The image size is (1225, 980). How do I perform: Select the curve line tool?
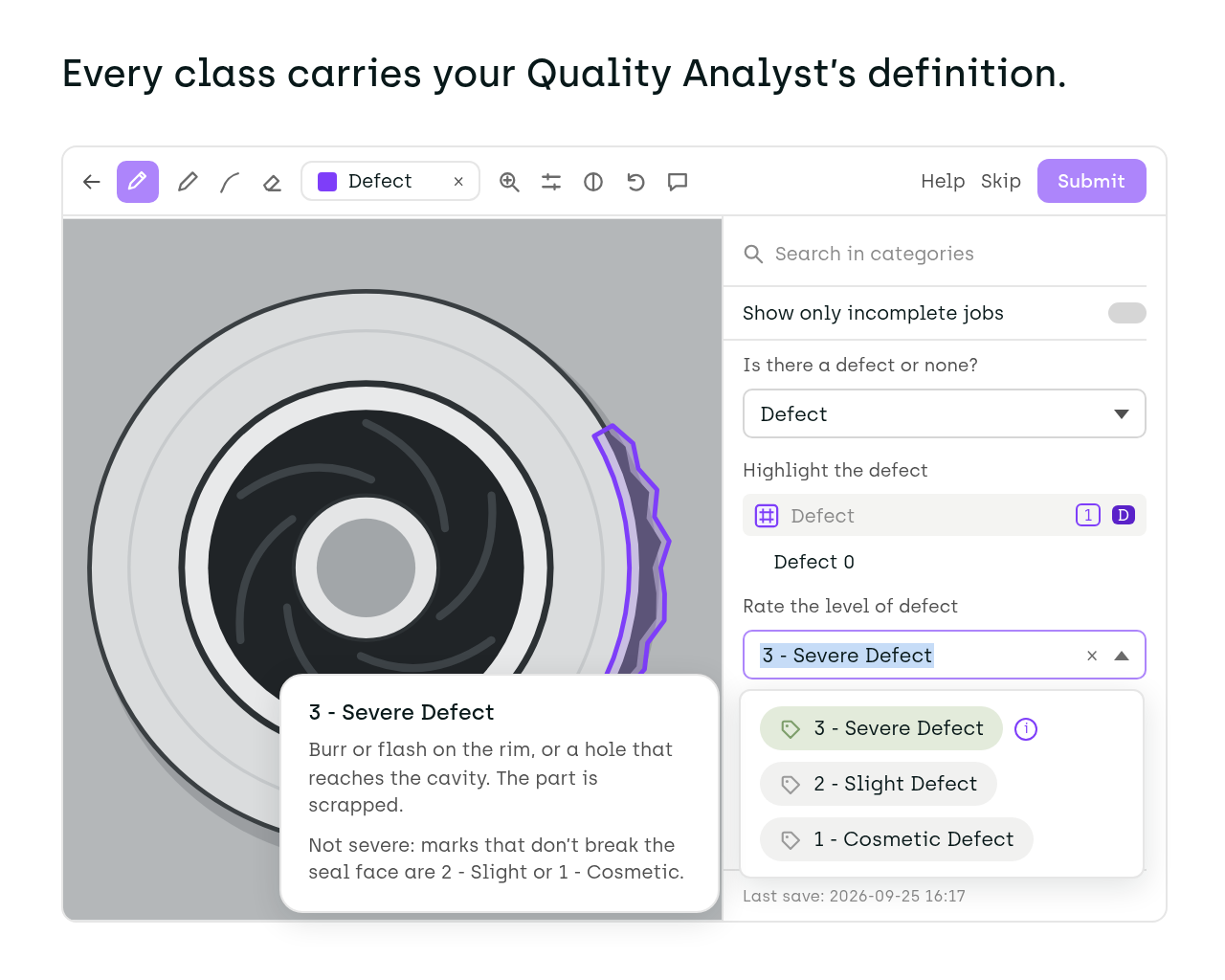[x=230, y=182]
